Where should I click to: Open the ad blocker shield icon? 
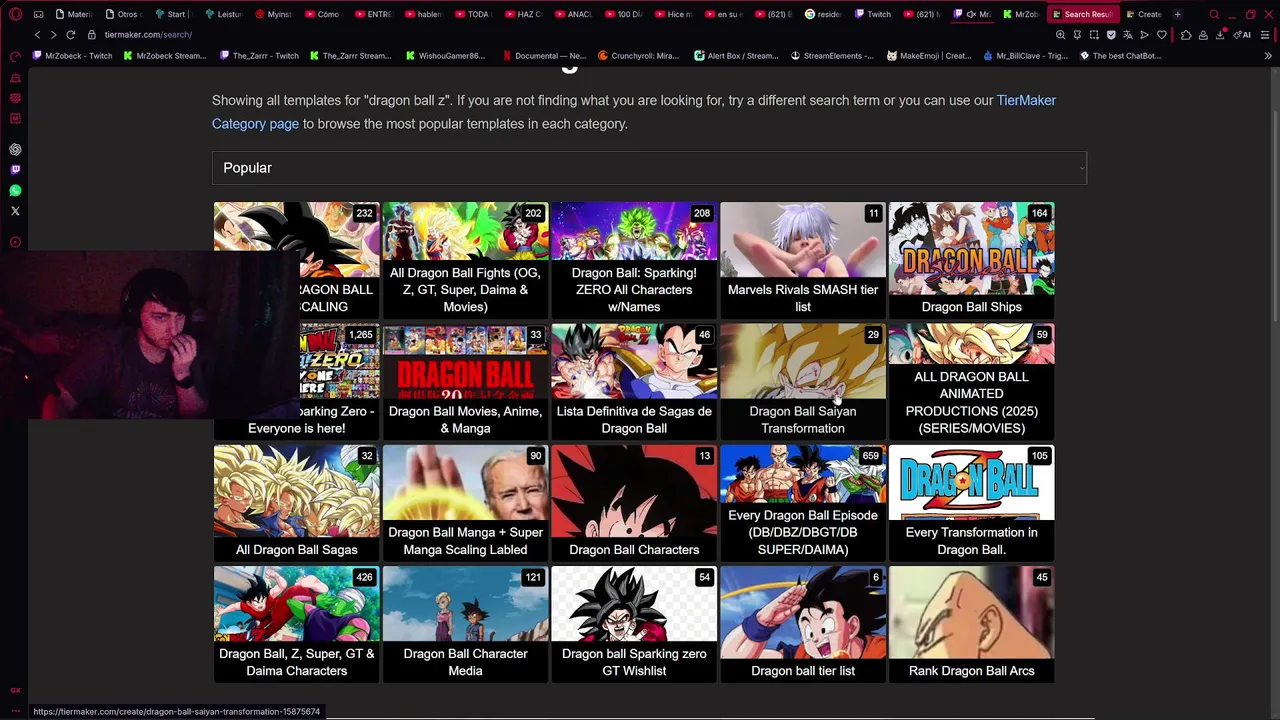[1111, 35]
